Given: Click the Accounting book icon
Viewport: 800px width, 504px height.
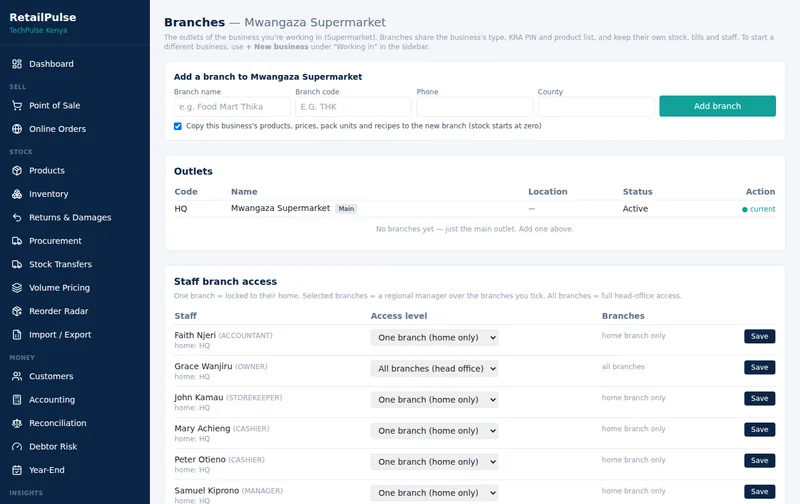Looking at the screenshot, I should (17, 400).
